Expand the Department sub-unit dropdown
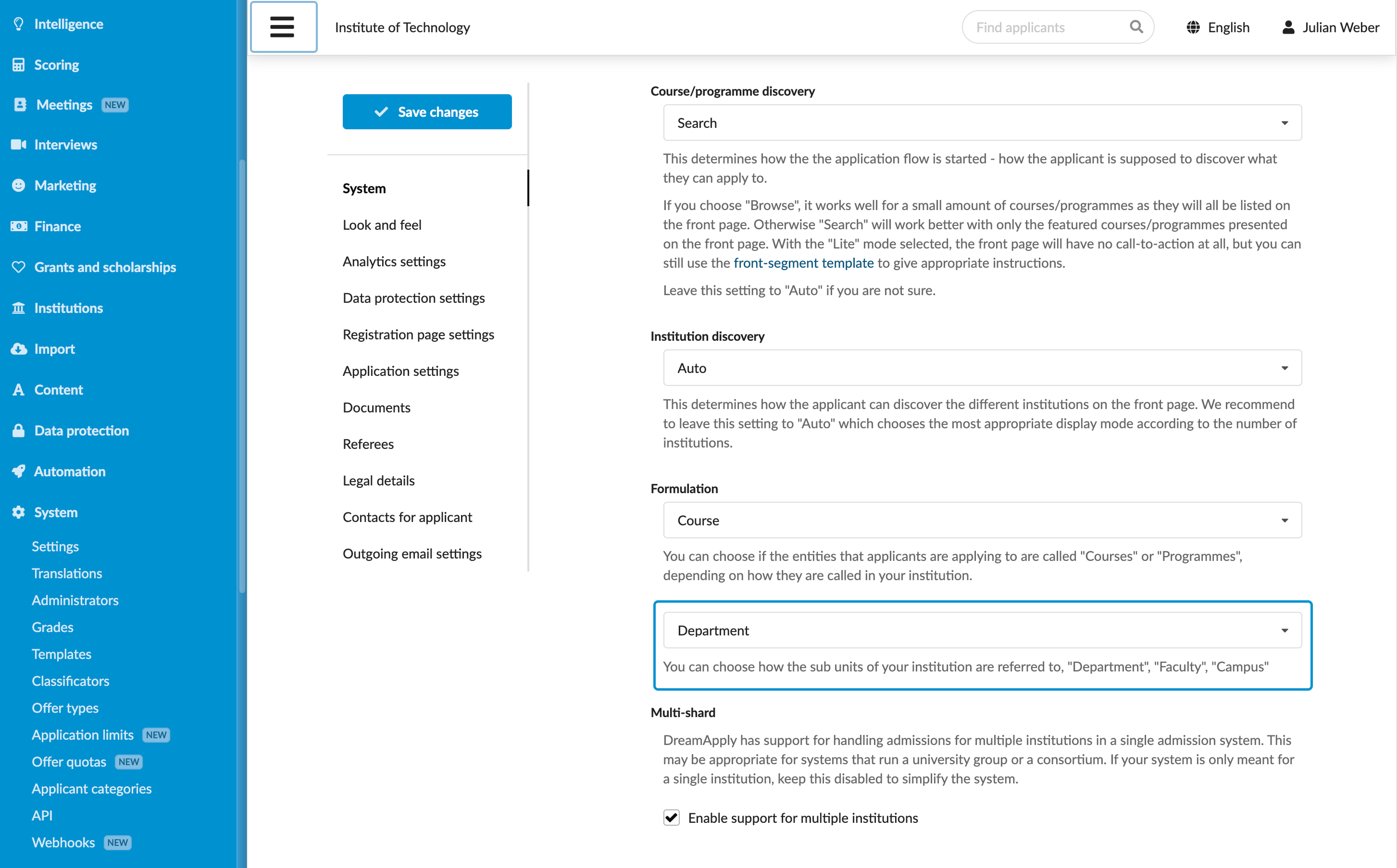 982,631
